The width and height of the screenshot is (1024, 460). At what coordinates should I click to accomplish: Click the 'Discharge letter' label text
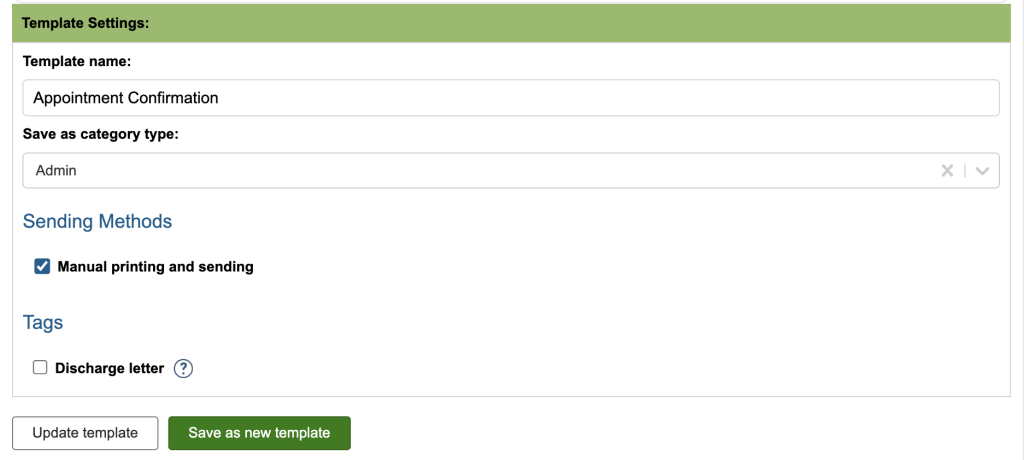[109, 368]
